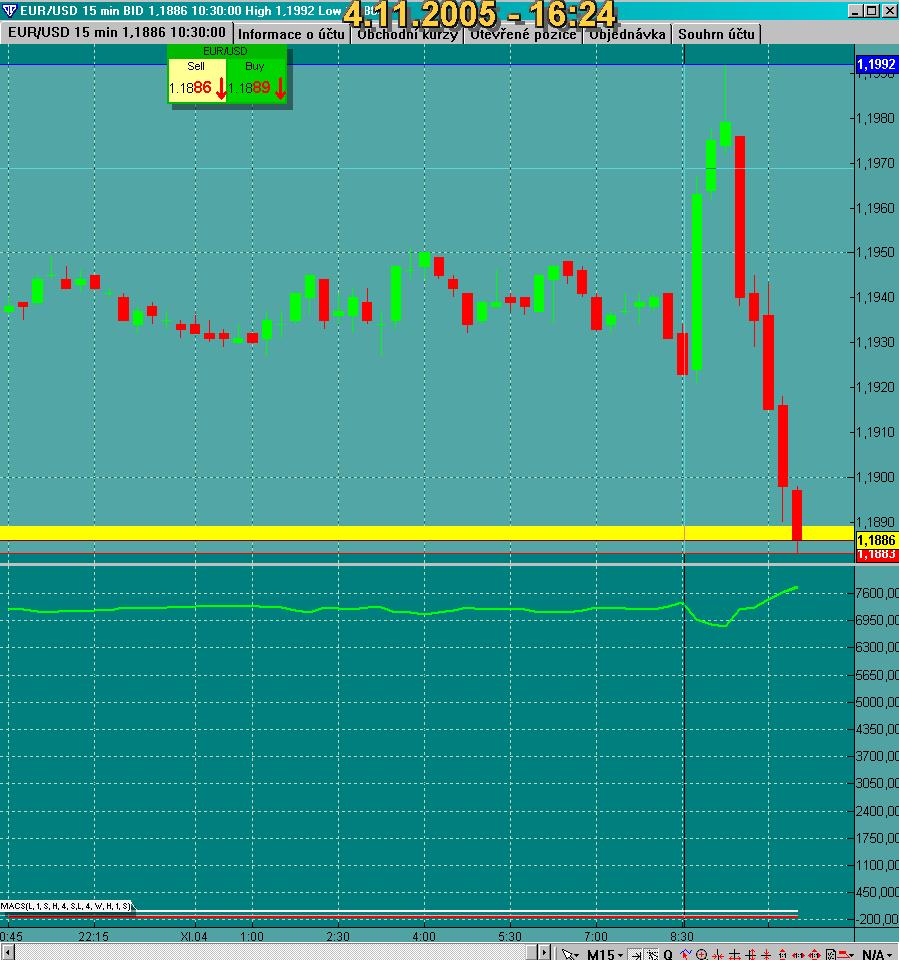899x960 pixels.
Task: Expand the N/A dropdown in toolbar
Action: [876, 954]
